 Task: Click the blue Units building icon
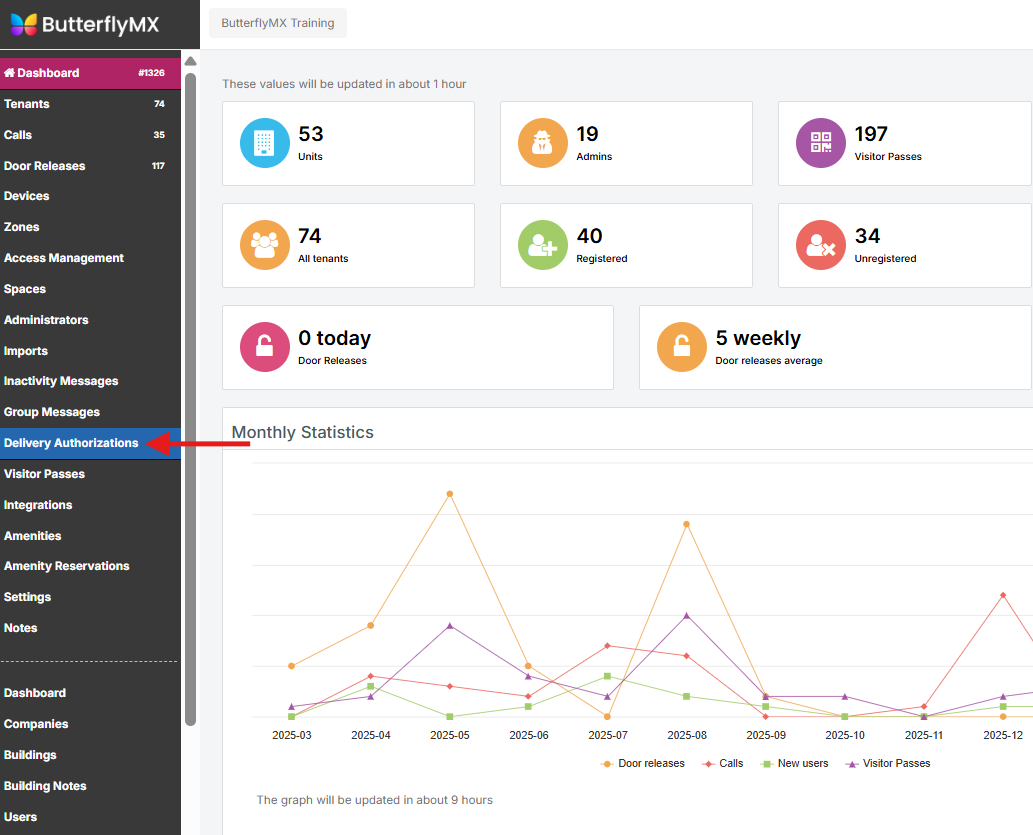click(265, 143)
